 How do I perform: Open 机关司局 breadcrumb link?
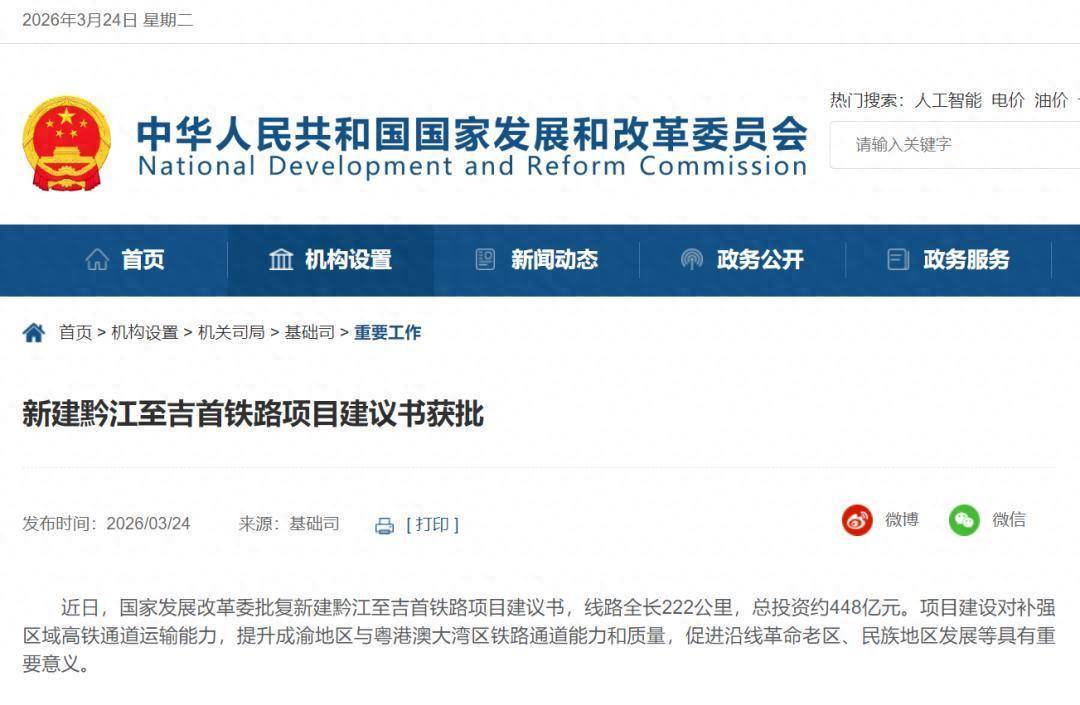(x=231, y=333)
